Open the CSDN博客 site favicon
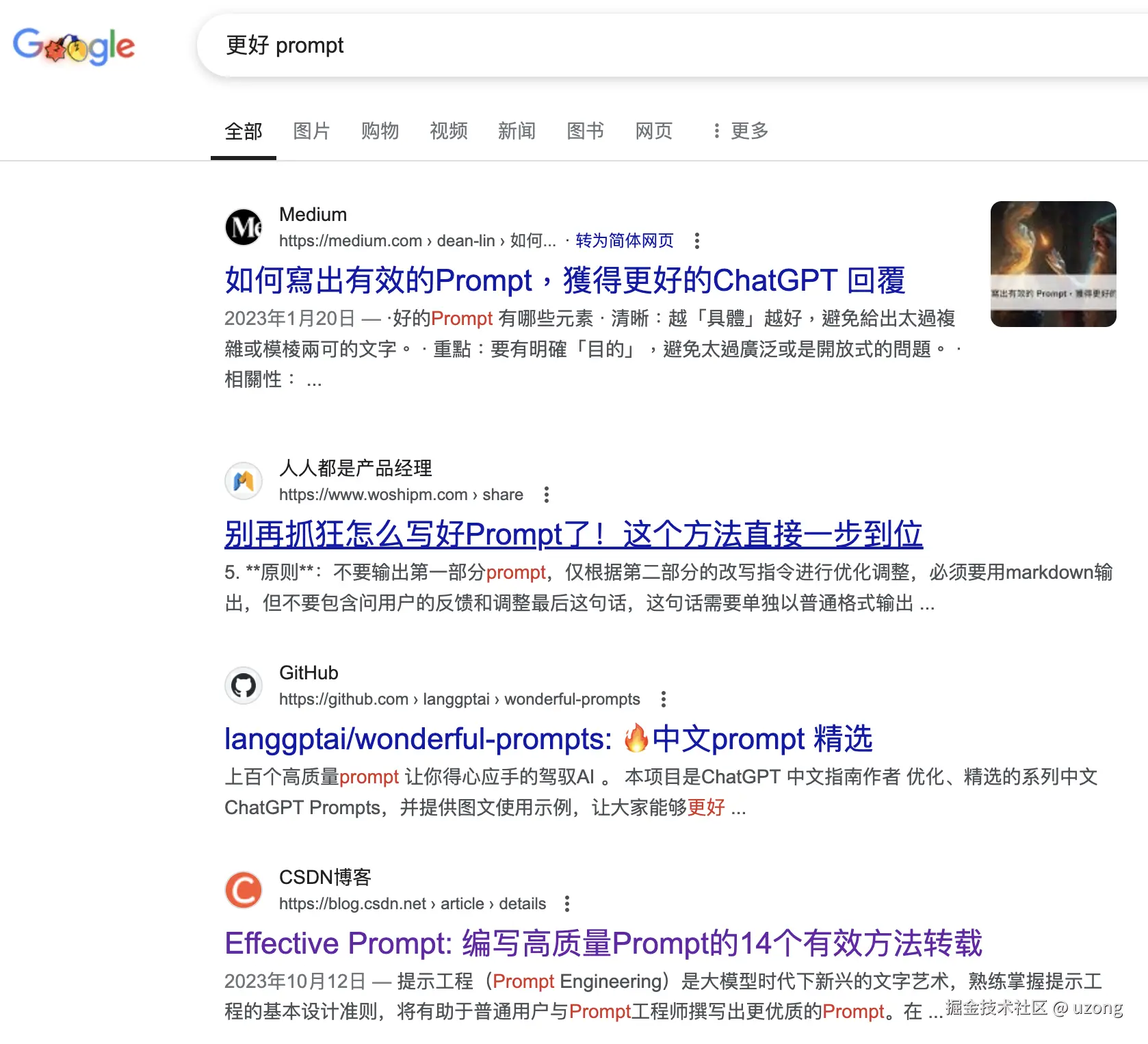This screenshot has width=1148, height=1044. click(244, 890)
